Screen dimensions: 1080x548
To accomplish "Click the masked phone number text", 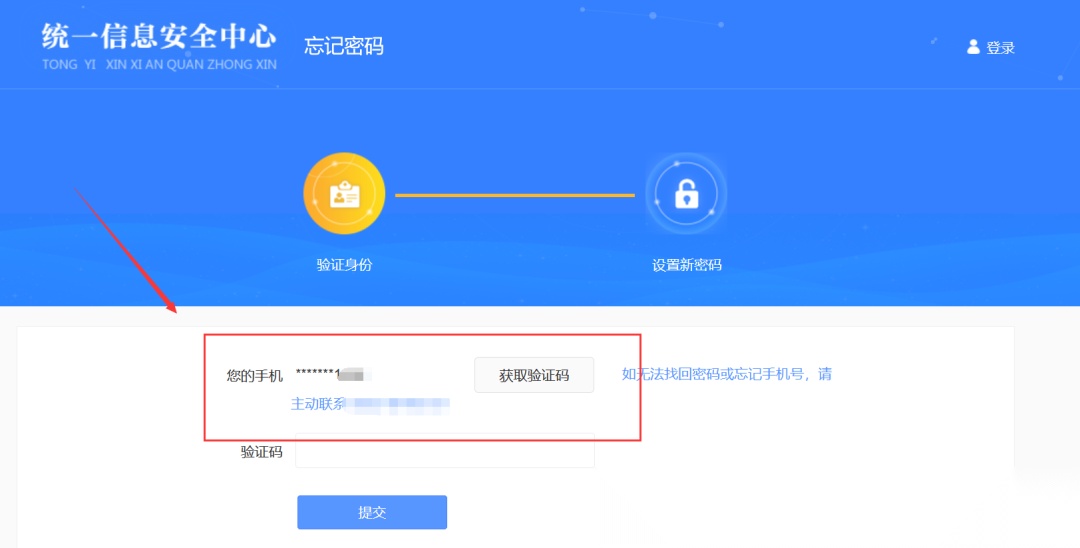I will (333, 375).
